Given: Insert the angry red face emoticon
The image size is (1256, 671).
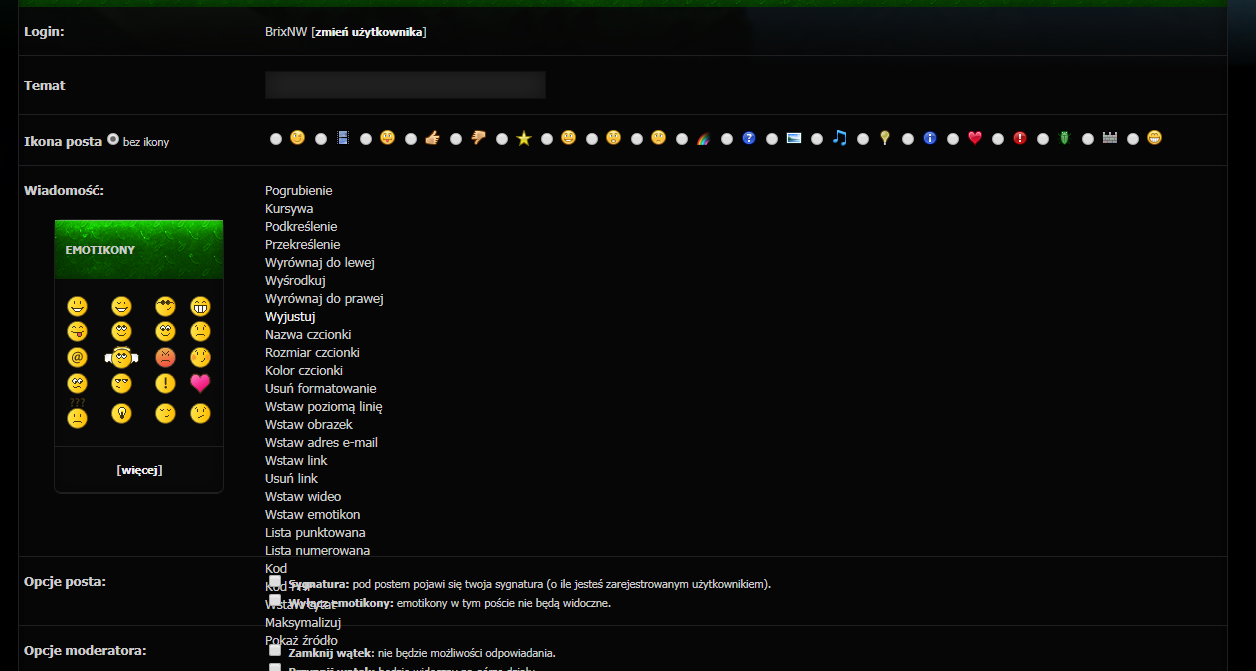Looking at the screenshot, I should coord(165,357).
